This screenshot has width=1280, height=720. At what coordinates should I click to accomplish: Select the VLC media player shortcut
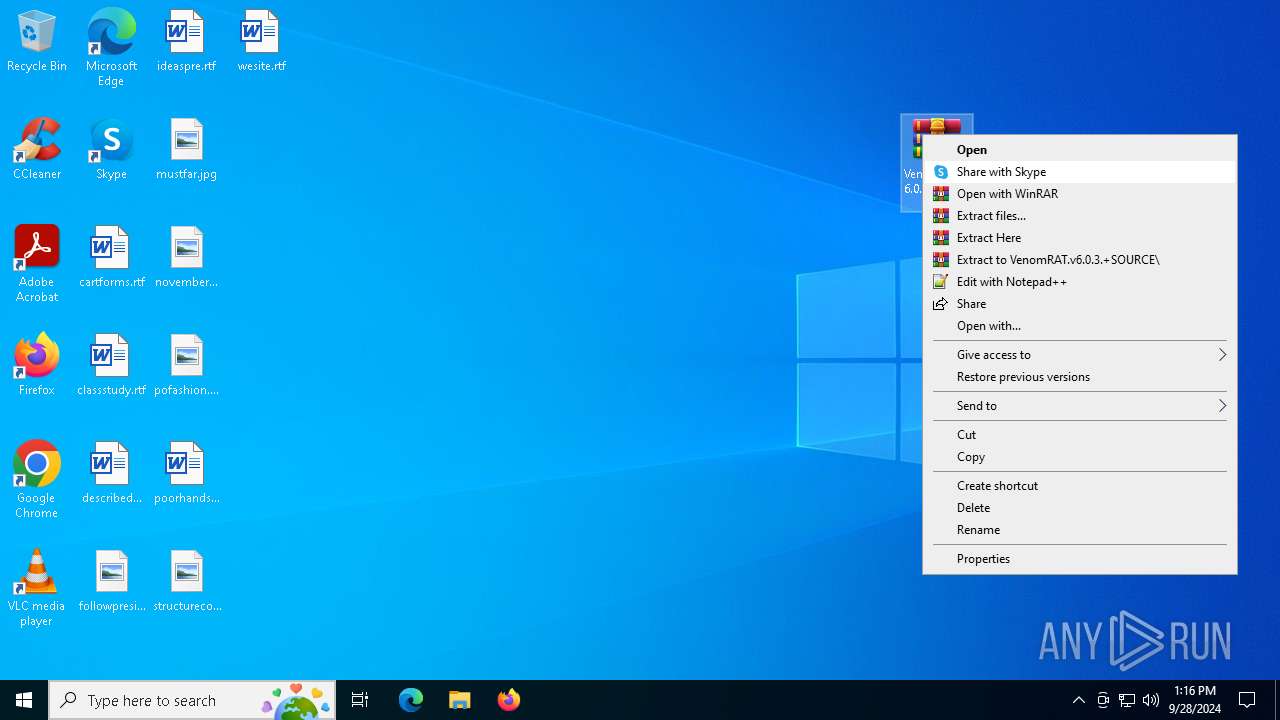pos(37,588)
